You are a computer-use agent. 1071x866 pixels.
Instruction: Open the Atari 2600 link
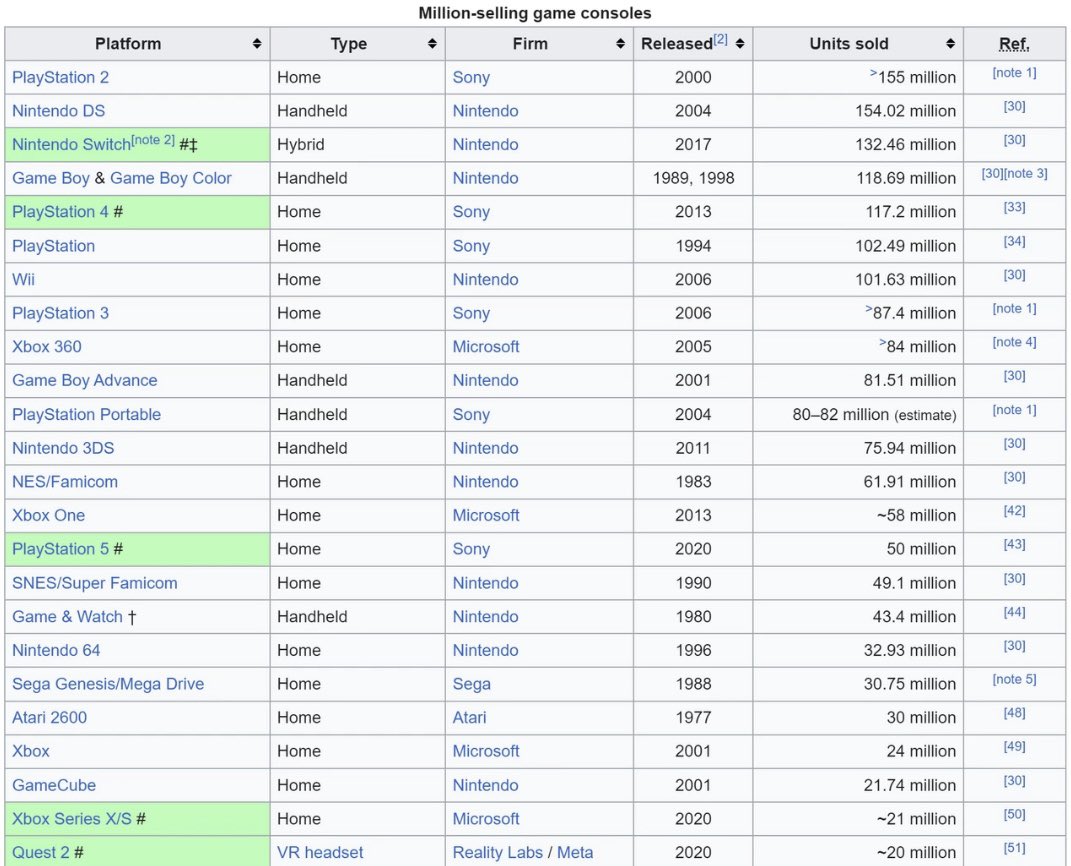pos(49,717)
